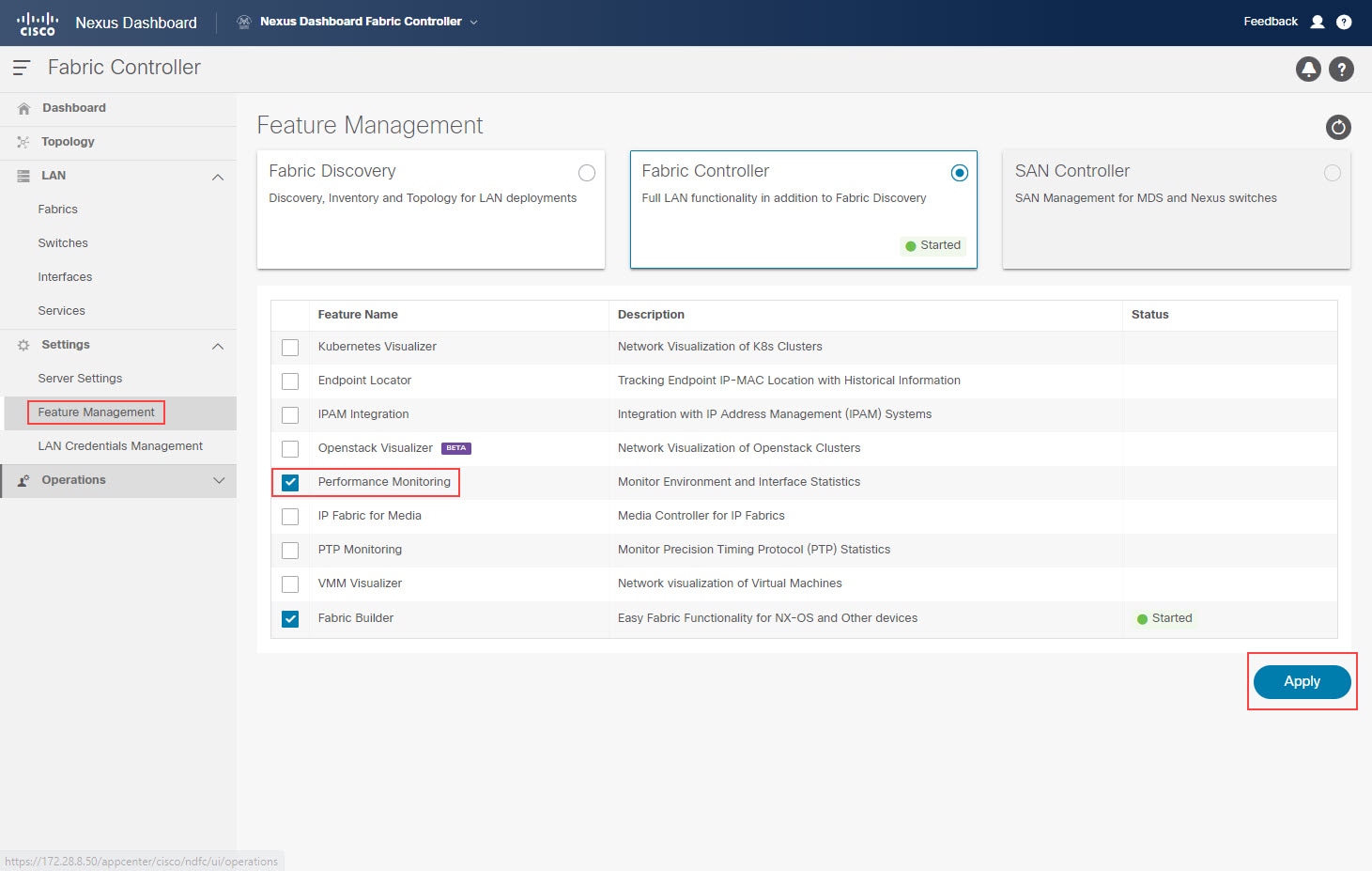Click the refresh icon in Feature Management
Image resolution: width=1372 pixels, height=871 pixels.
tap(1338, 127)
